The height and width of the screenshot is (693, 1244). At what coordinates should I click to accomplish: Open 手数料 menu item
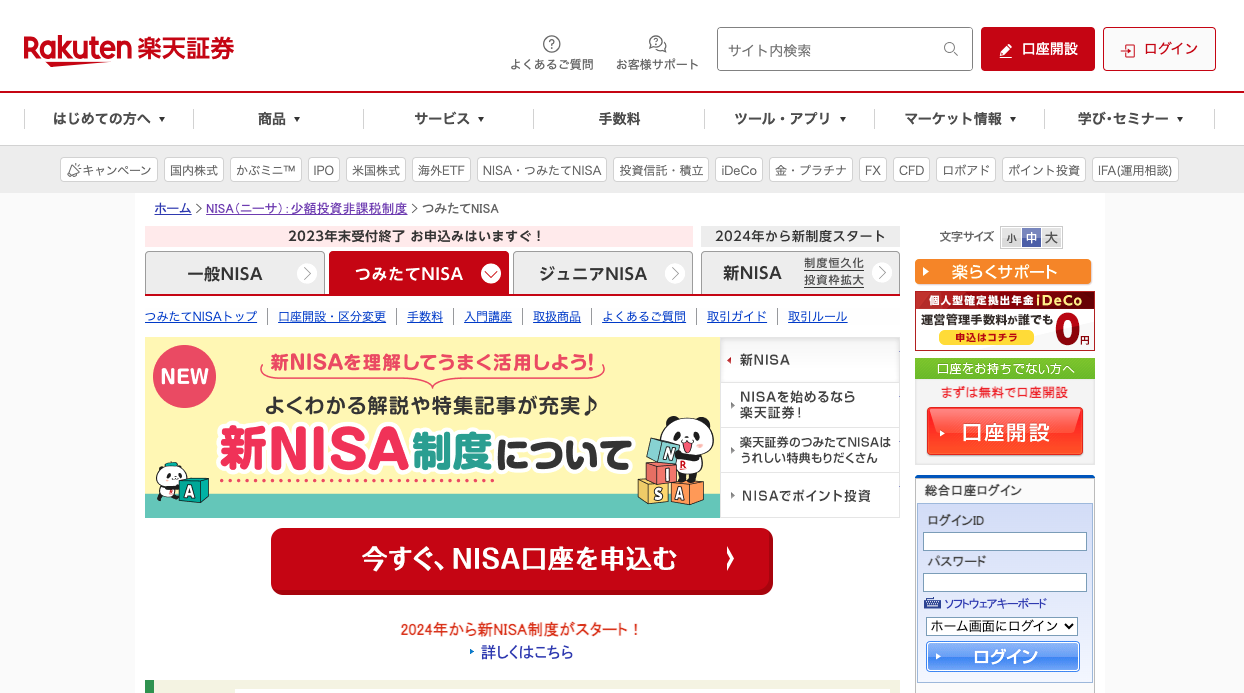pos(619,118)
